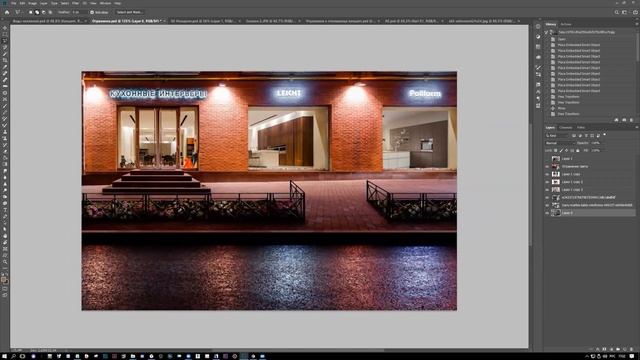Delete current history state trash icon
640x360 pixels.
(x=631, y=120)
